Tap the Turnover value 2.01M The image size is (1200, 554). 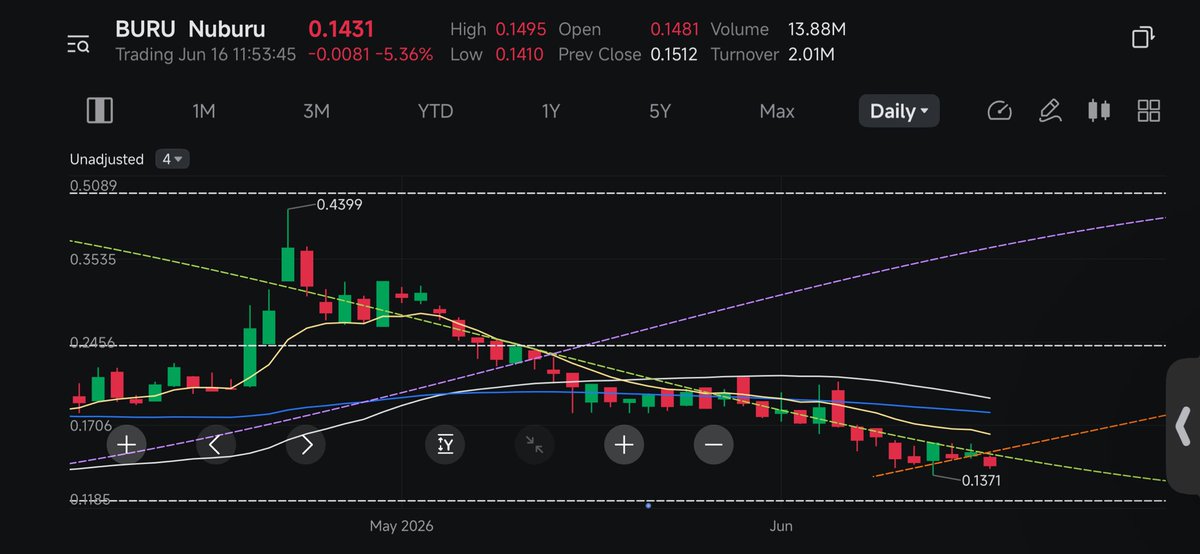coord(811,54)
